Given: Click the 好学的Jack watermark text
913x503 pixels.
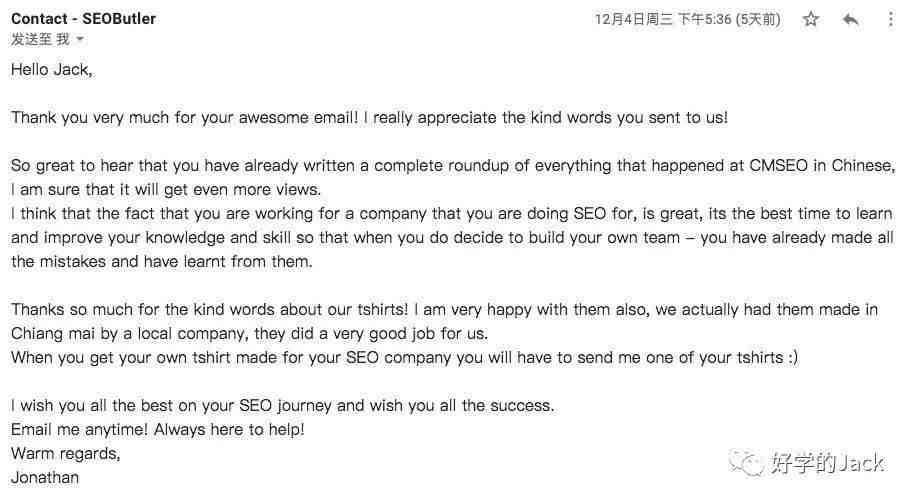Looking at the screenshot, I should point(827,462).
